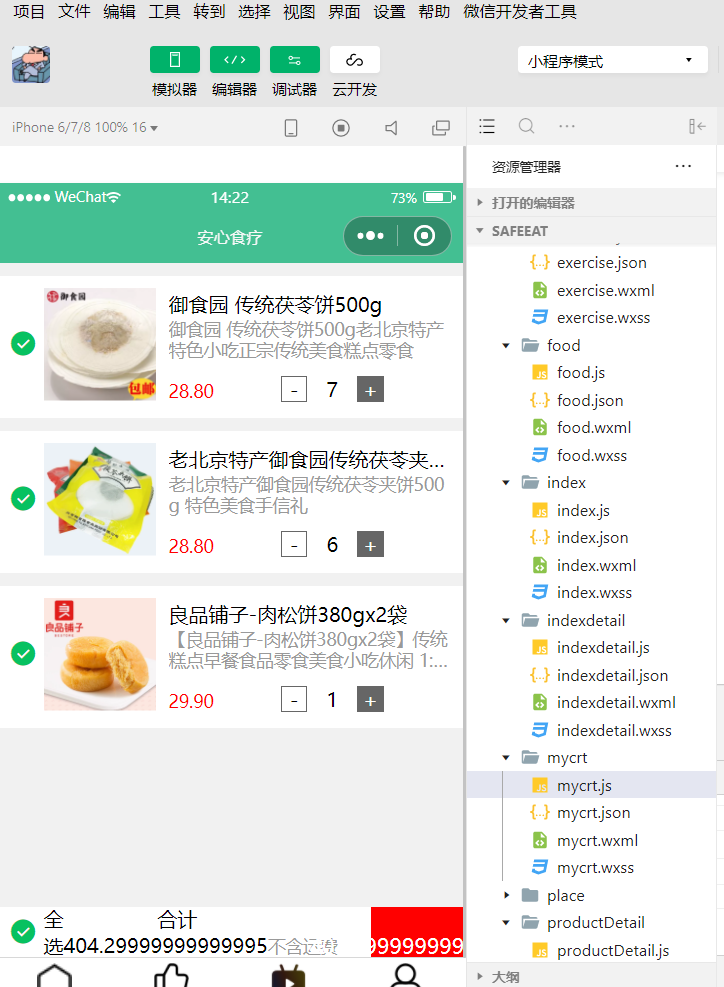Open the iPhone 6/7/8 device dropdown
Viewport: 724px width, 987px height.
point(84,127)
